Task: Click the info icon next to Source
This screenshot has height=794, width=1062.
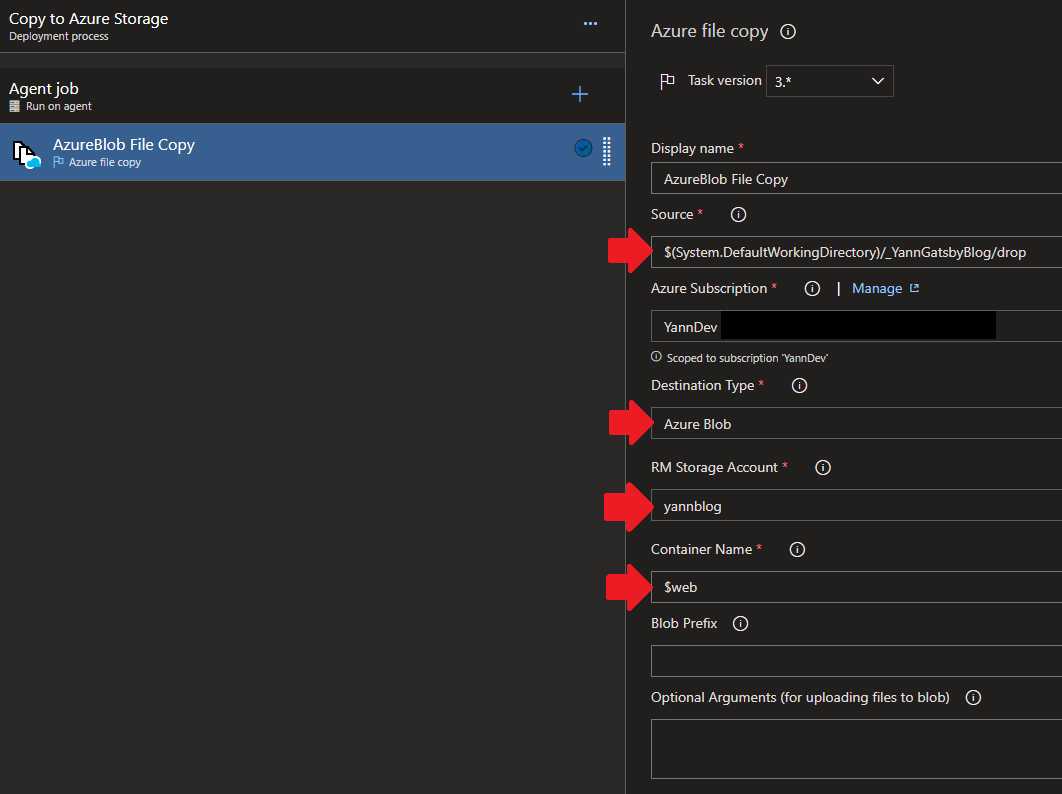Action: [x=739, y=215]
